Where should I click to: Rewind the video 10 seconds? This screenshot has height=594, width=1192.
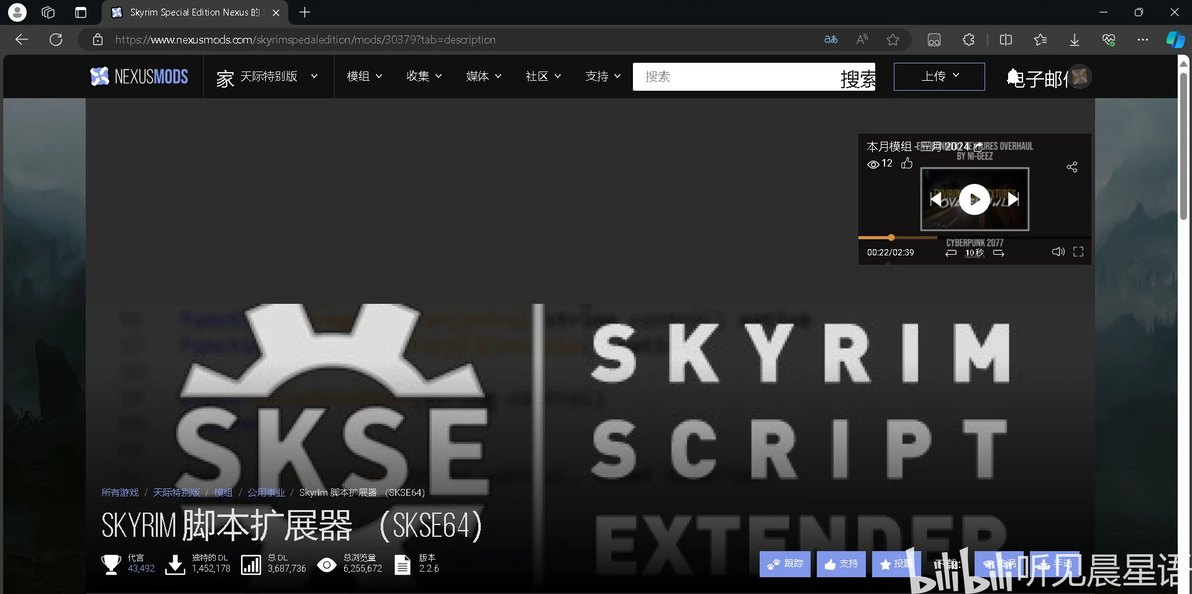pos(950,253)
